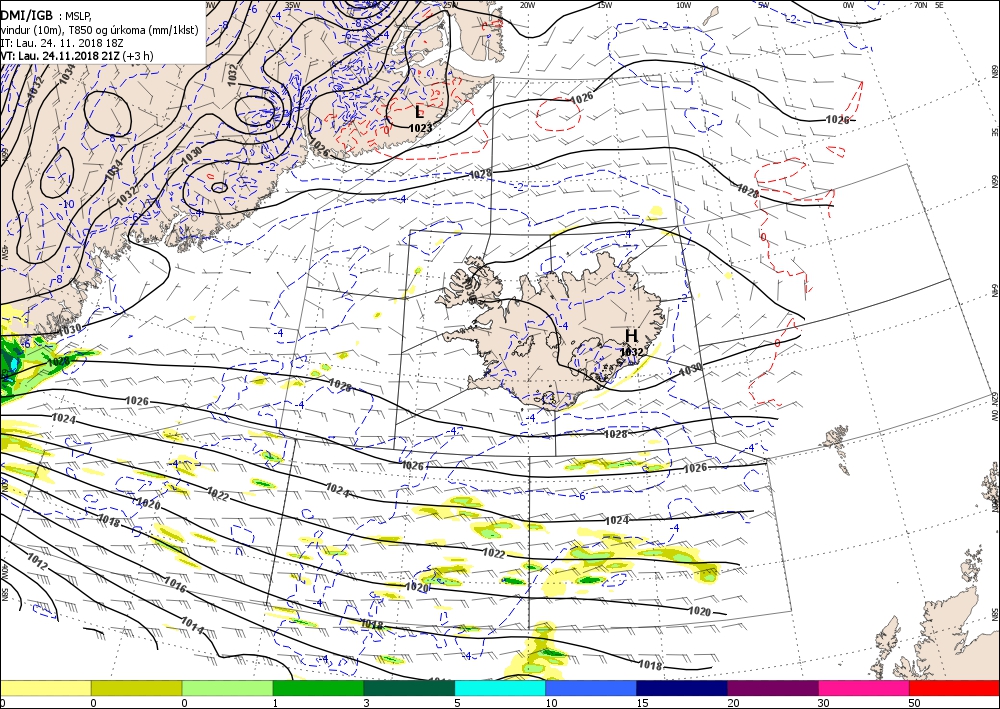Click the legend scale value '5'
The height and width of the screenshot is (709, 1000).
point(457,703)
